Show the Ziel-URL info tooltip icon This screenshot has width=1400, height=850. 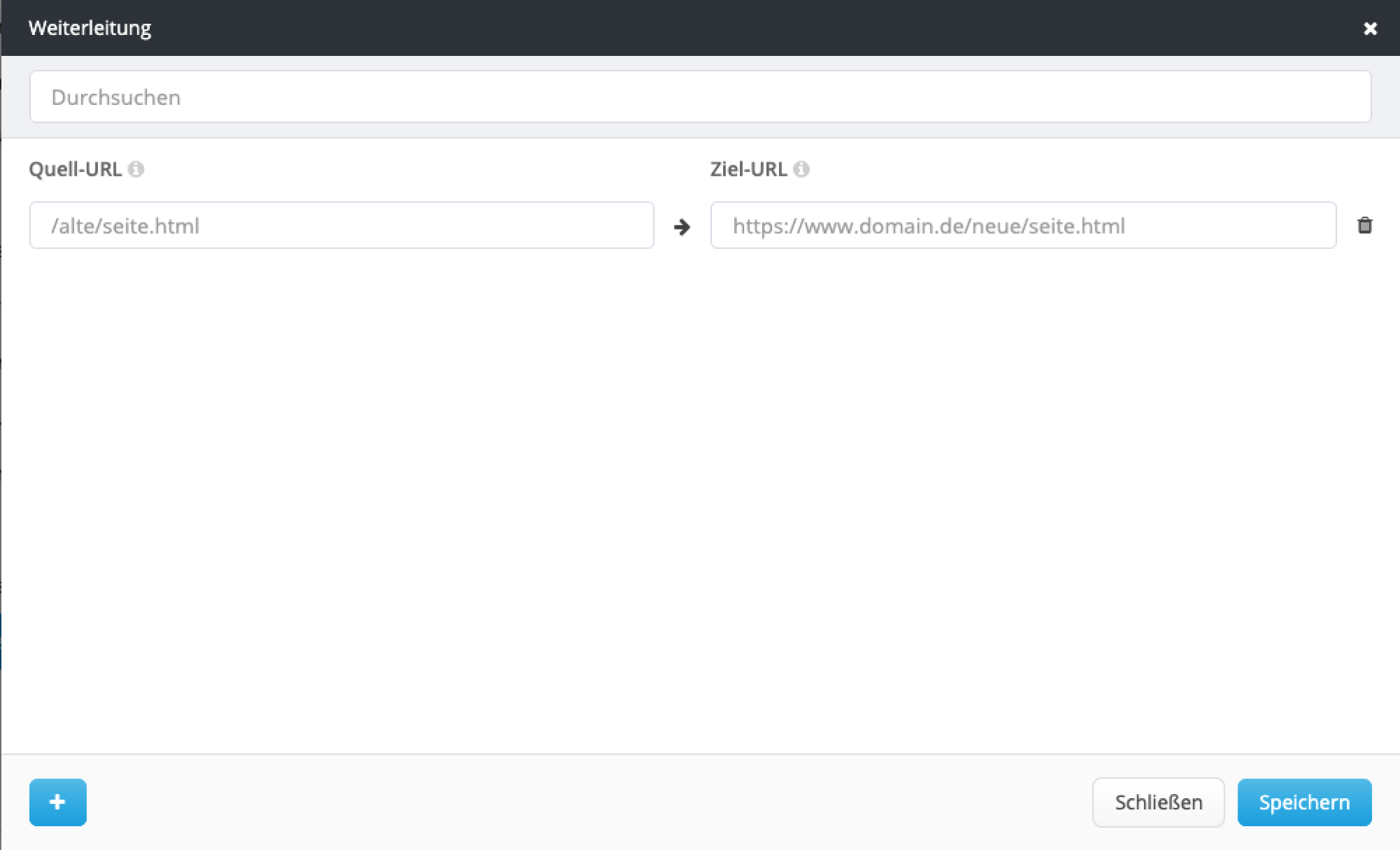(801, 169)
